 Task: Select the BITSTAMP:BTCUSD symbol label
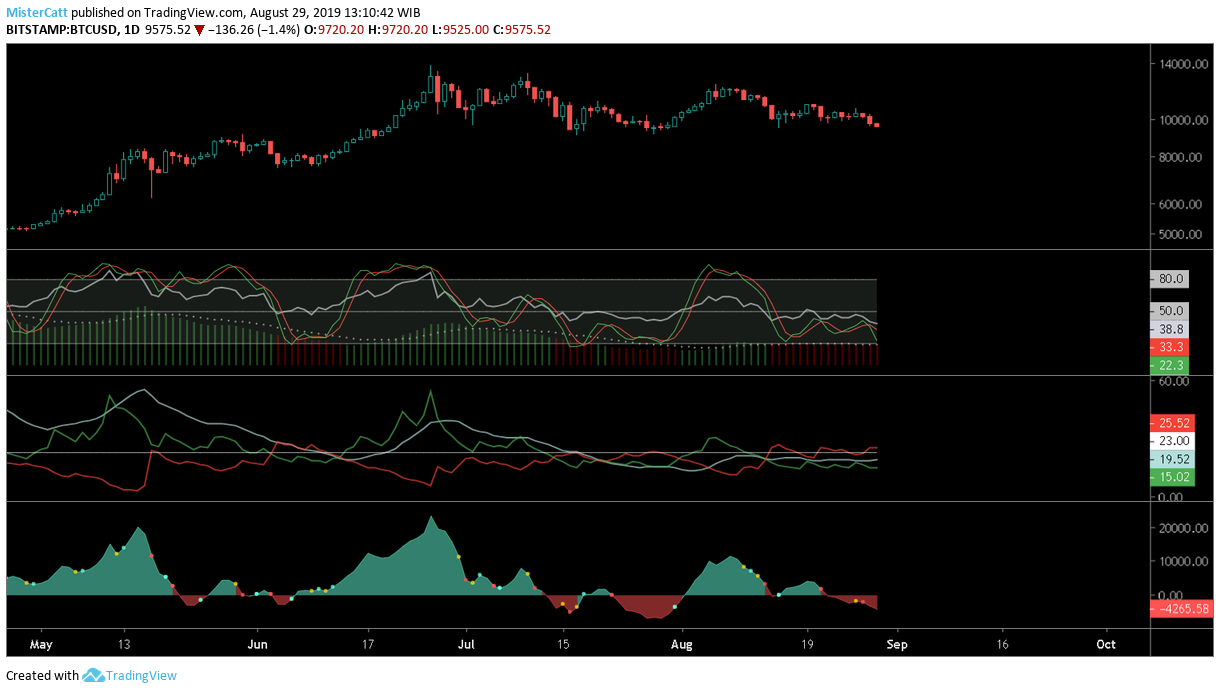(62, 30)
